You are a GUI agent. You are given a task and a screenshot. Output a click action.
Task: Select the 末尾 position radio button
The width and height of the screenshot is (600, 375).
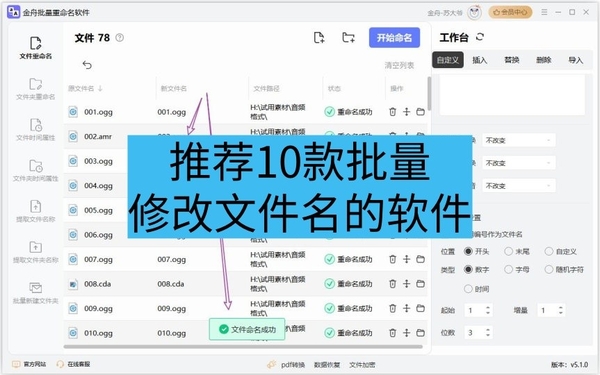[508, 251]
